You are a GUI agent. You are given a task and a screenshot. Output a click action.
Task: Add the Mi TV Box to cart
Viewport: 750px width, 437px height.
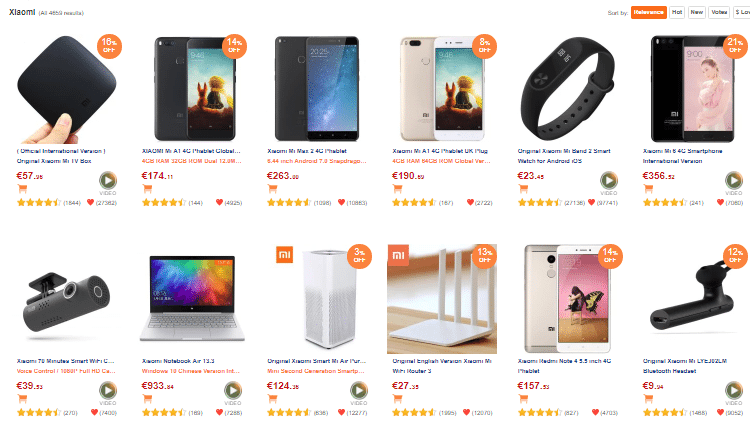click(22, 189)
